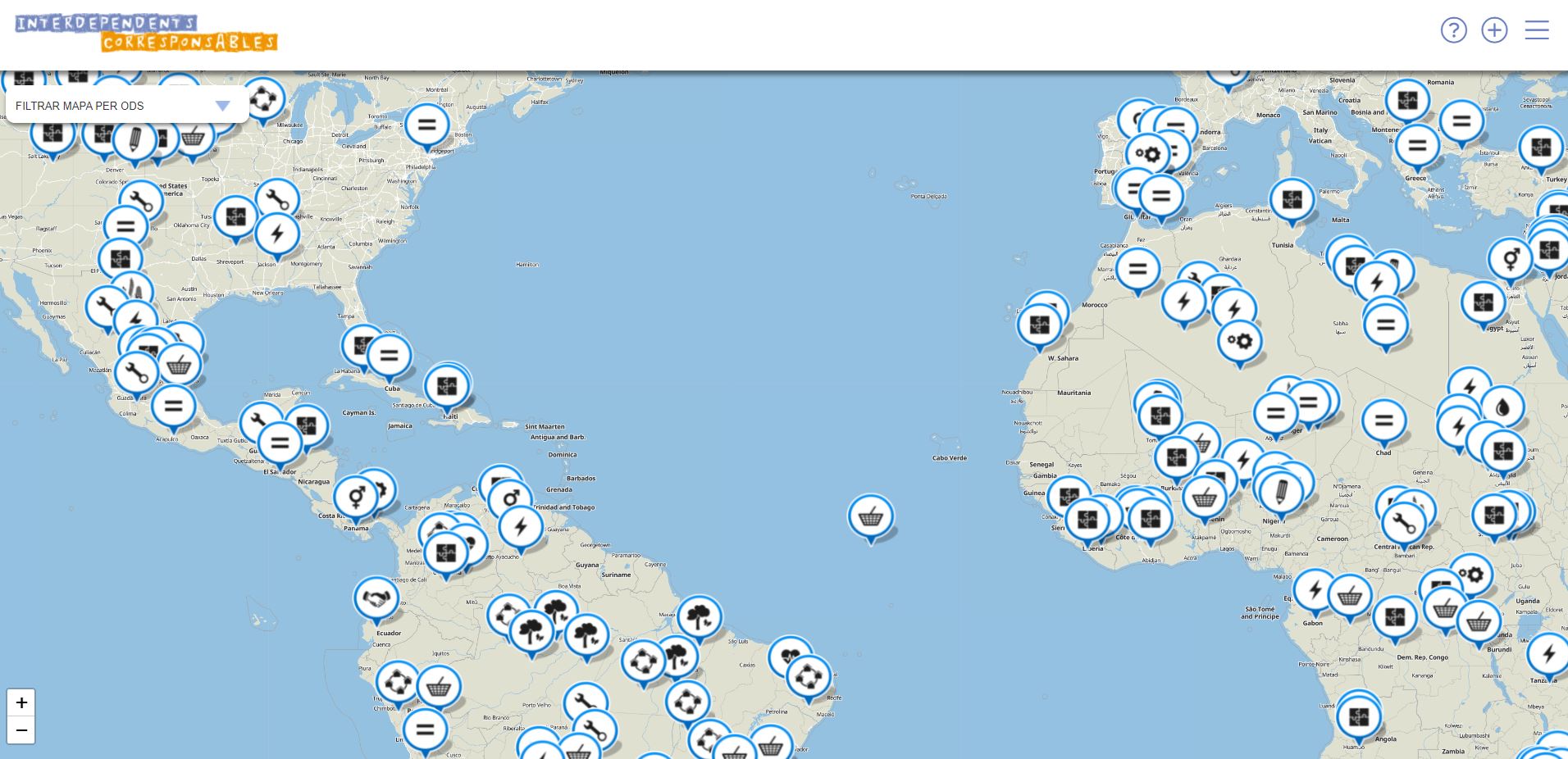Click the equals marker near Boston
The image size is (1568, 759).
426,125
